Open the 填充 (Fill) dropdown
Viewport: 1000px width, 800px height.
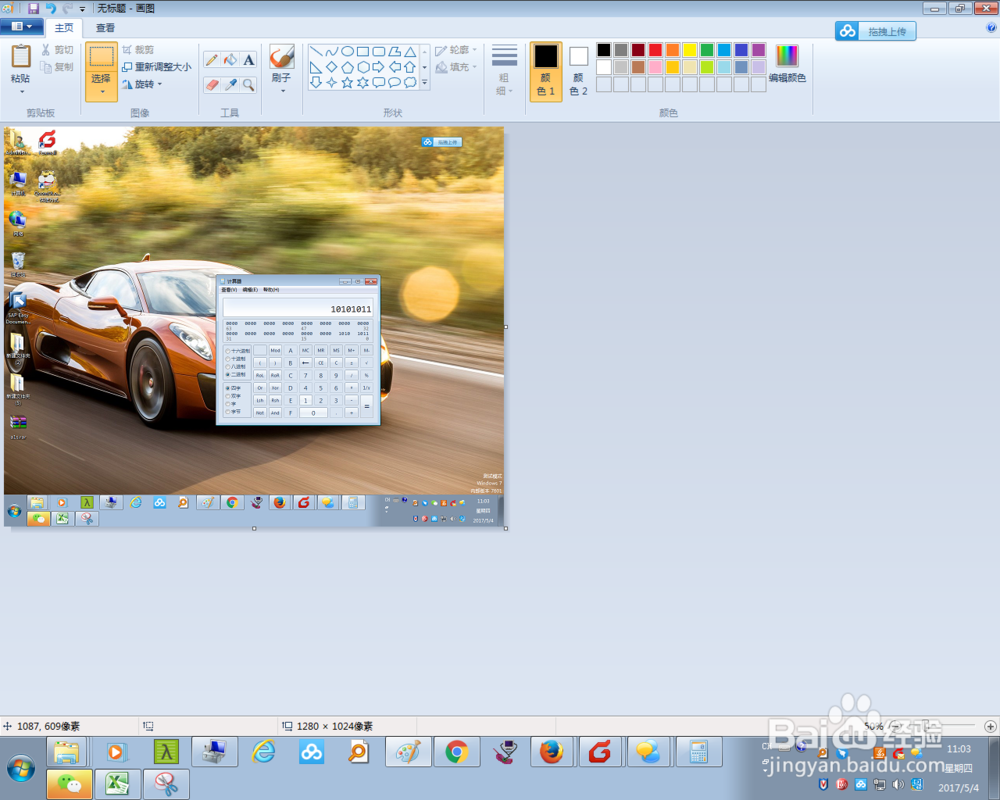click(x=455, y=66)
